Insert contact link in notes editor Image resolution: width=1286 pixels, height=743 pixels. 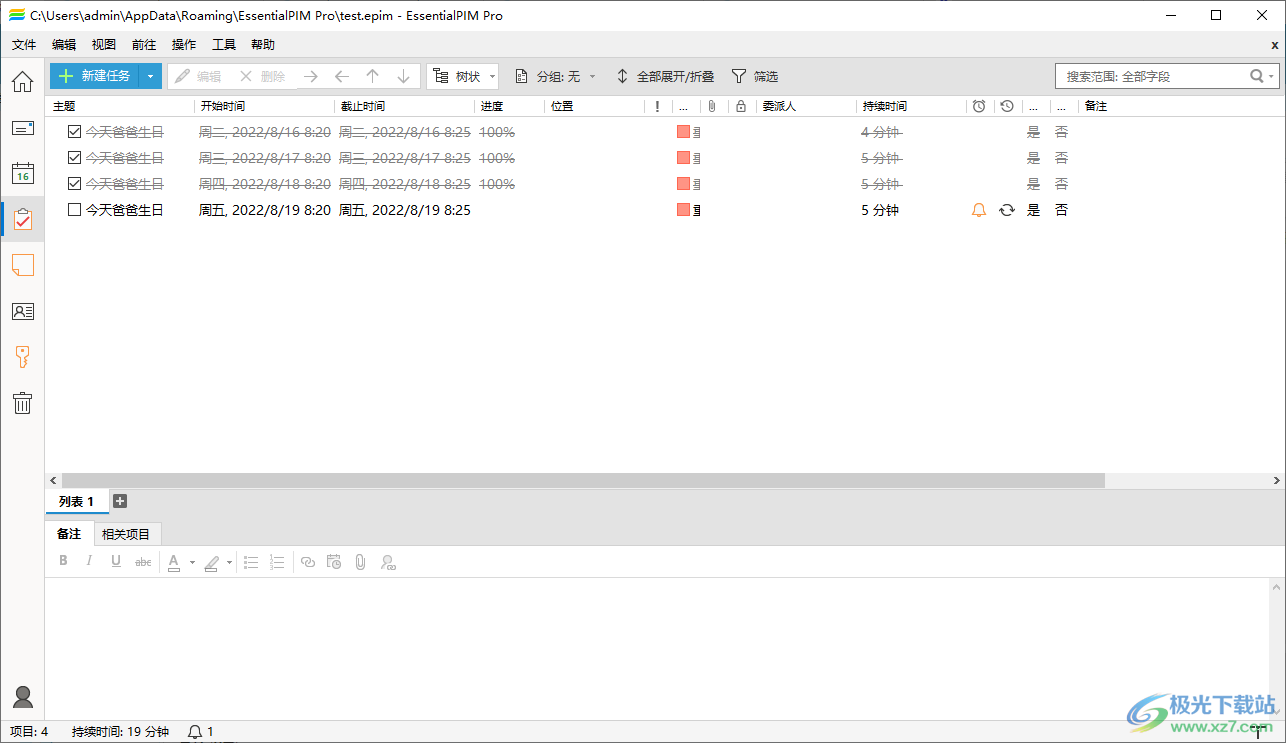[389, 562]
